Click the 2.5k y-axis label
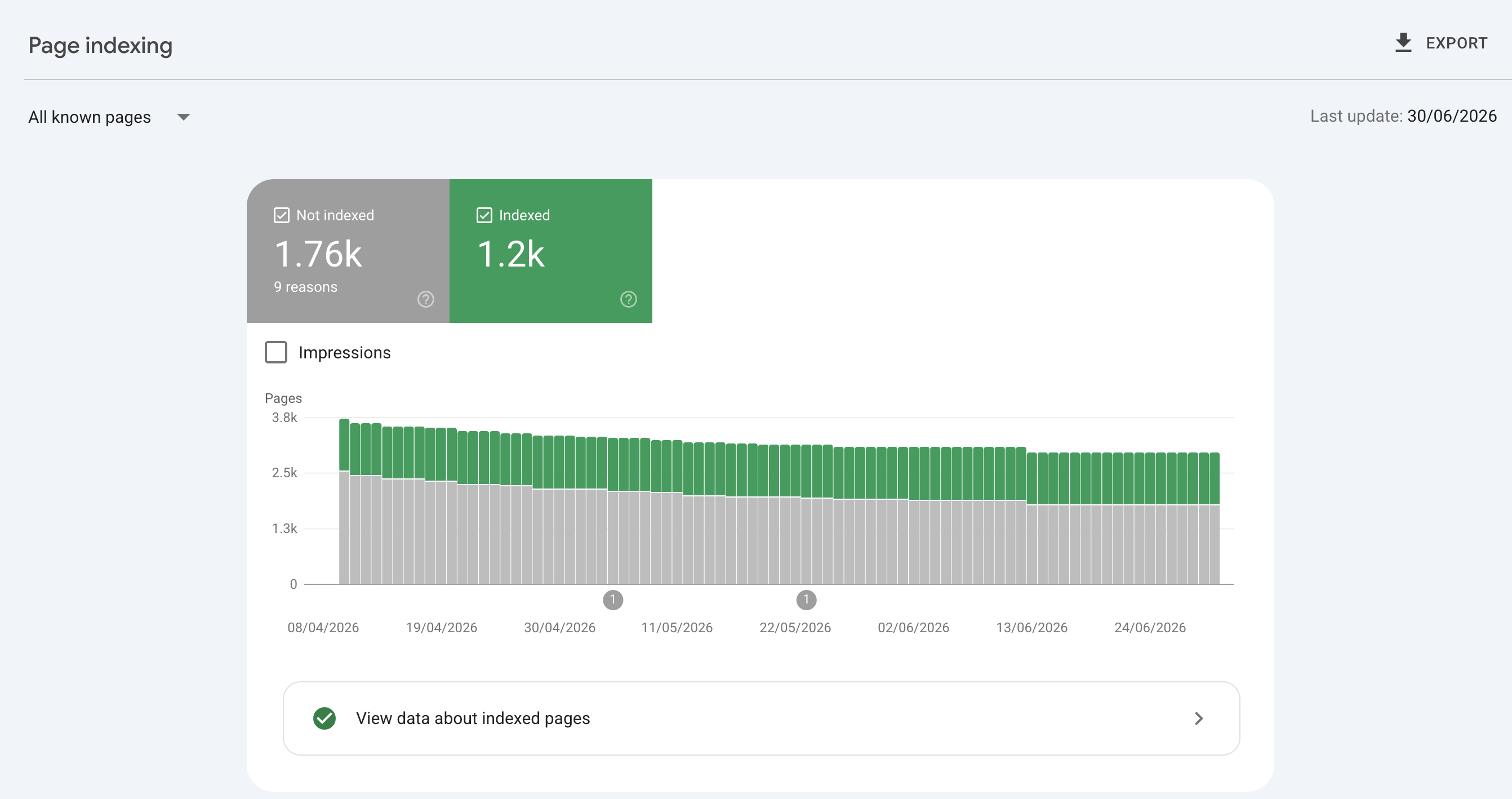This screenshot has height=799, width=1512. [284, 473]
